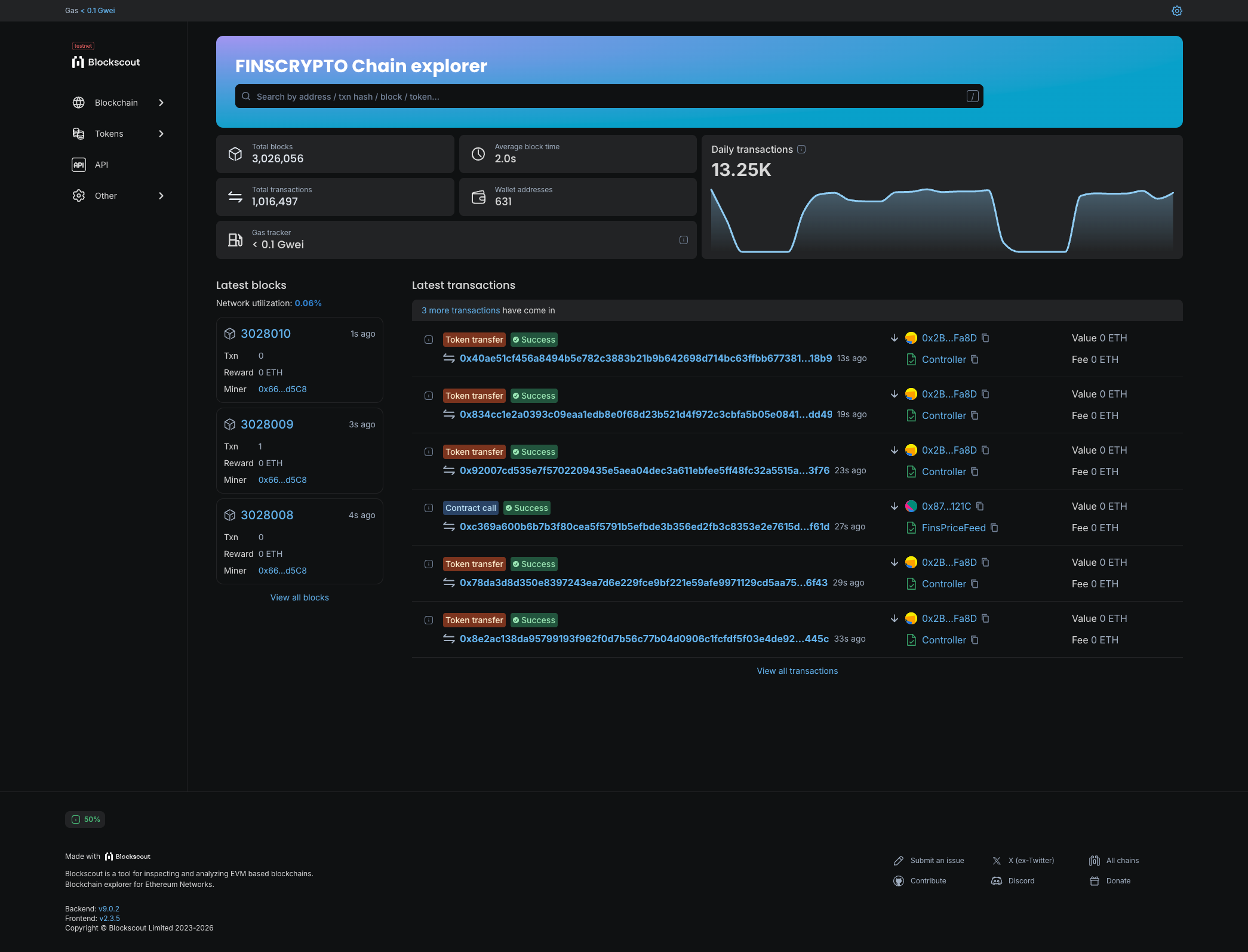Open Blockscout link in footer Made with

point(128,857)
